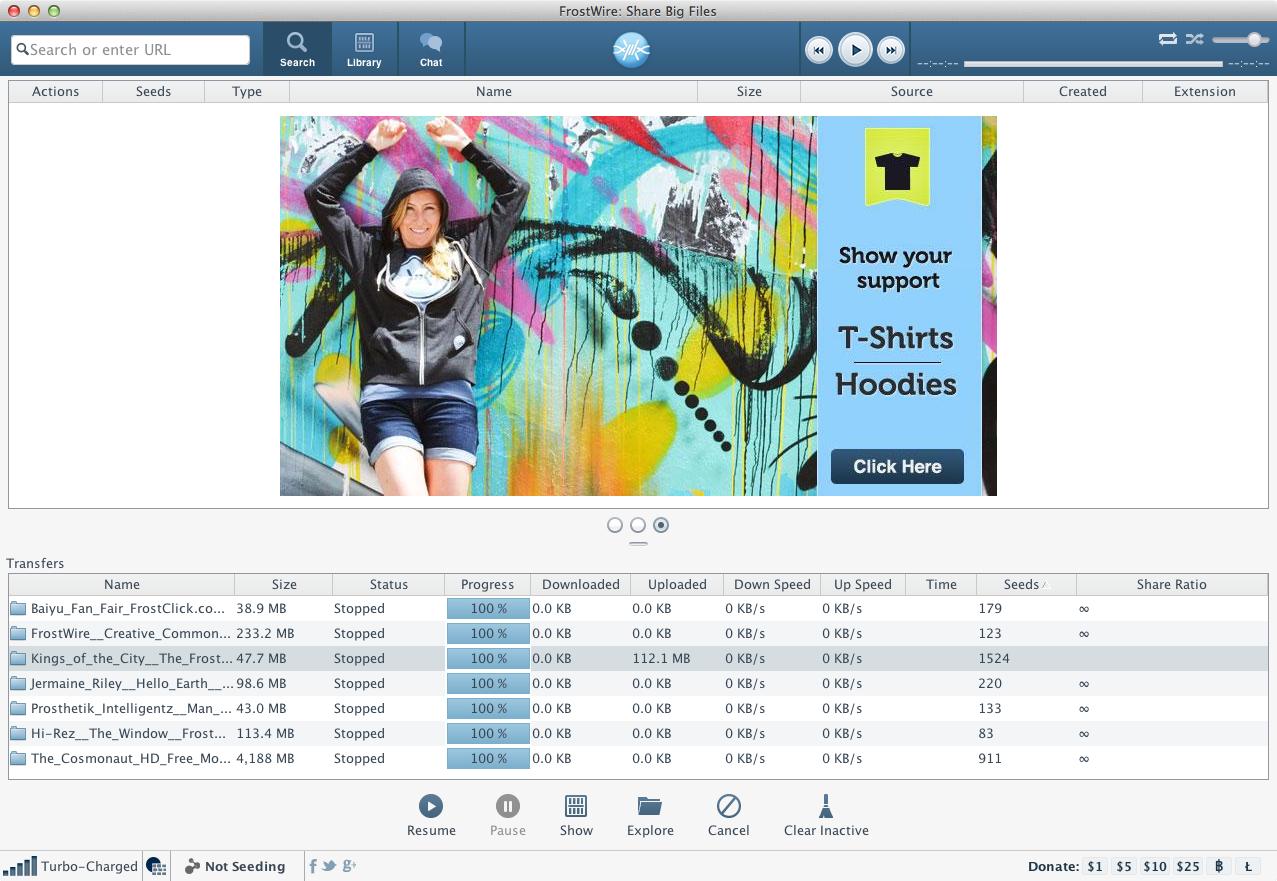Screen dimensions: 1277x881
Task: Select Prosthetik_Intelligentz transfer row
Action: click(x=638, y=708)
